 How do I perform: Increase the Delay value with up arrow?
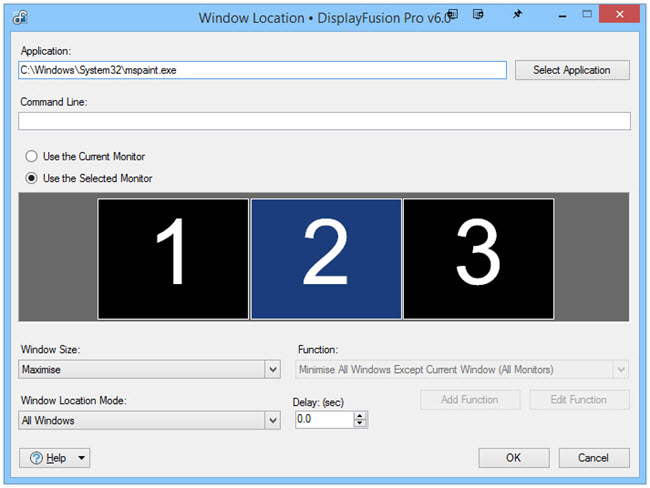tap(360, 415)
